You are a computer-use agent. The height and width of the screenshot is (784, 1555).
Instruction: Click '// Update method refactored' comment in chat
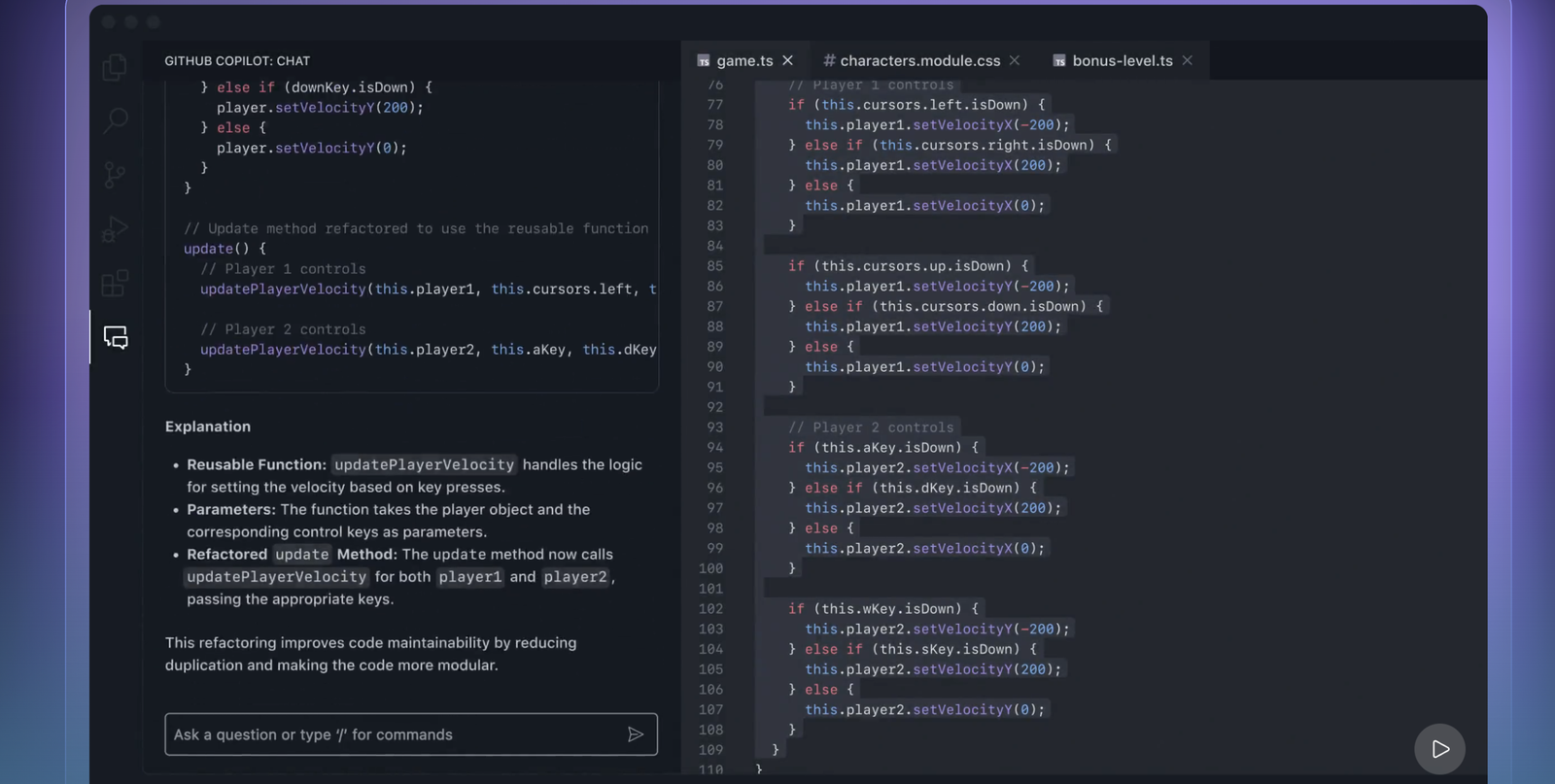(416, 228)
